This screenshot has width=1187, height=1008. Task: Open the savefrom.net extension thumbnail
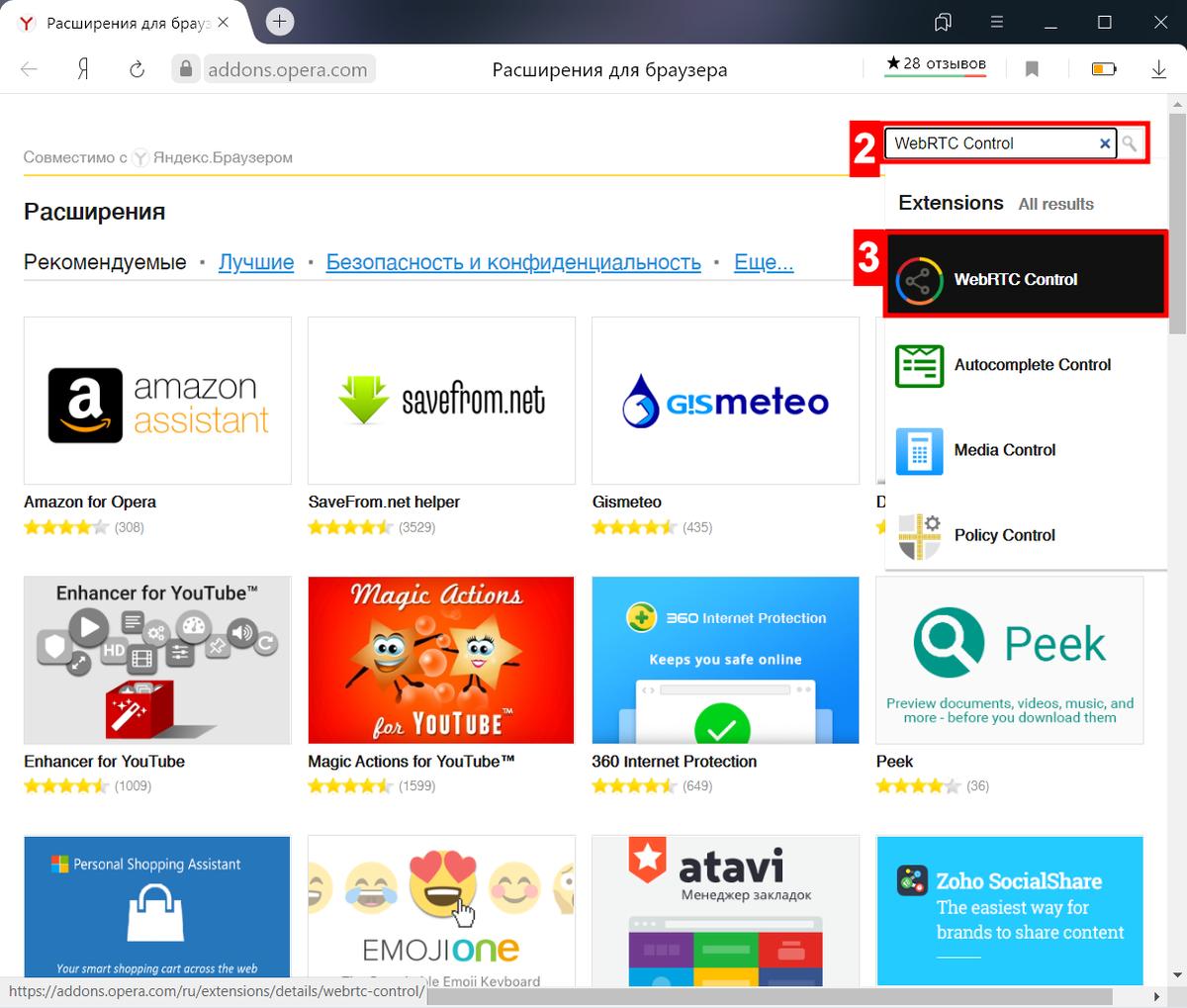point(441,401)
